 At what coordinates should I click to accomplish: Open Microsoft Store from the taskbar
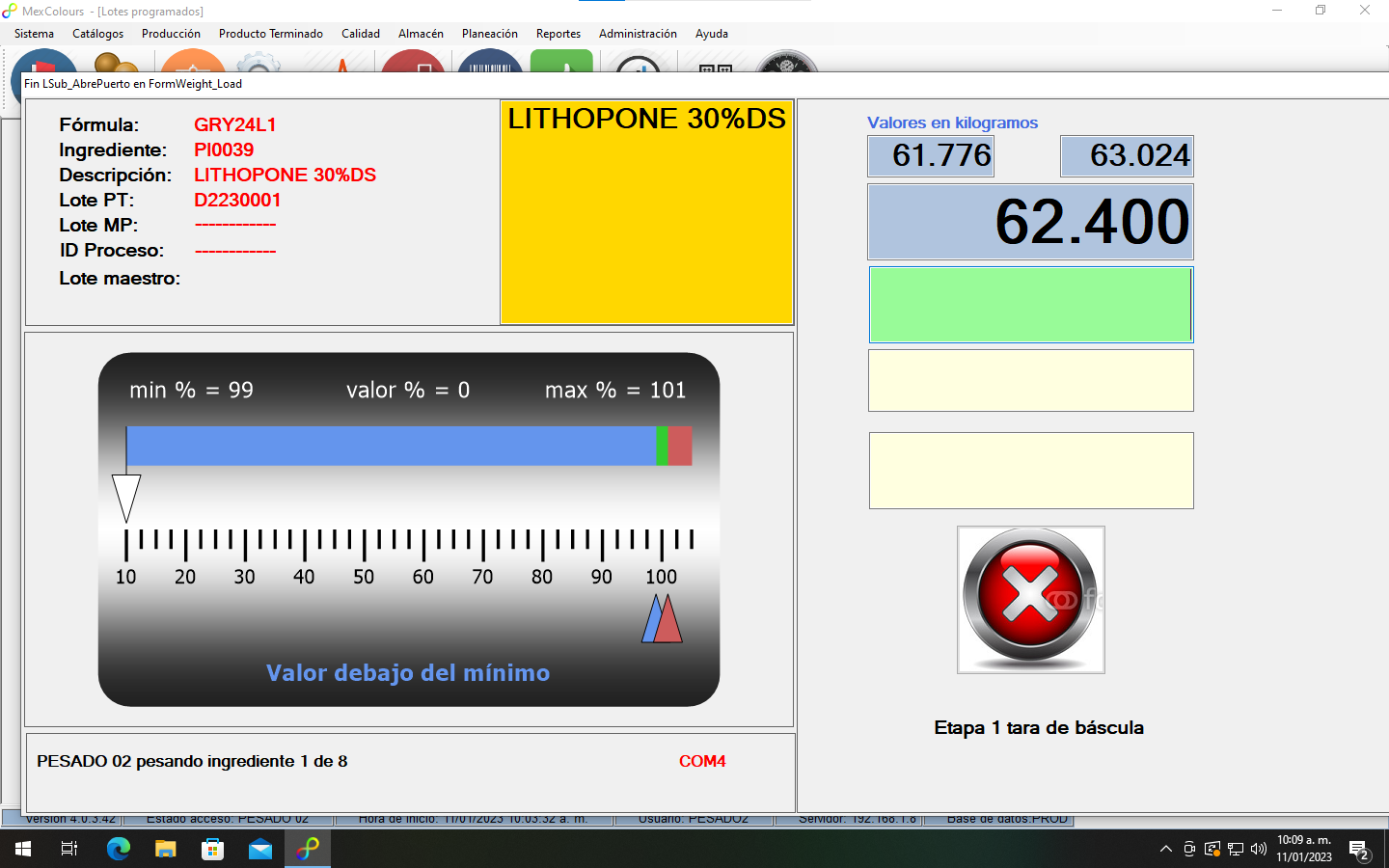[x=213, y=849]
